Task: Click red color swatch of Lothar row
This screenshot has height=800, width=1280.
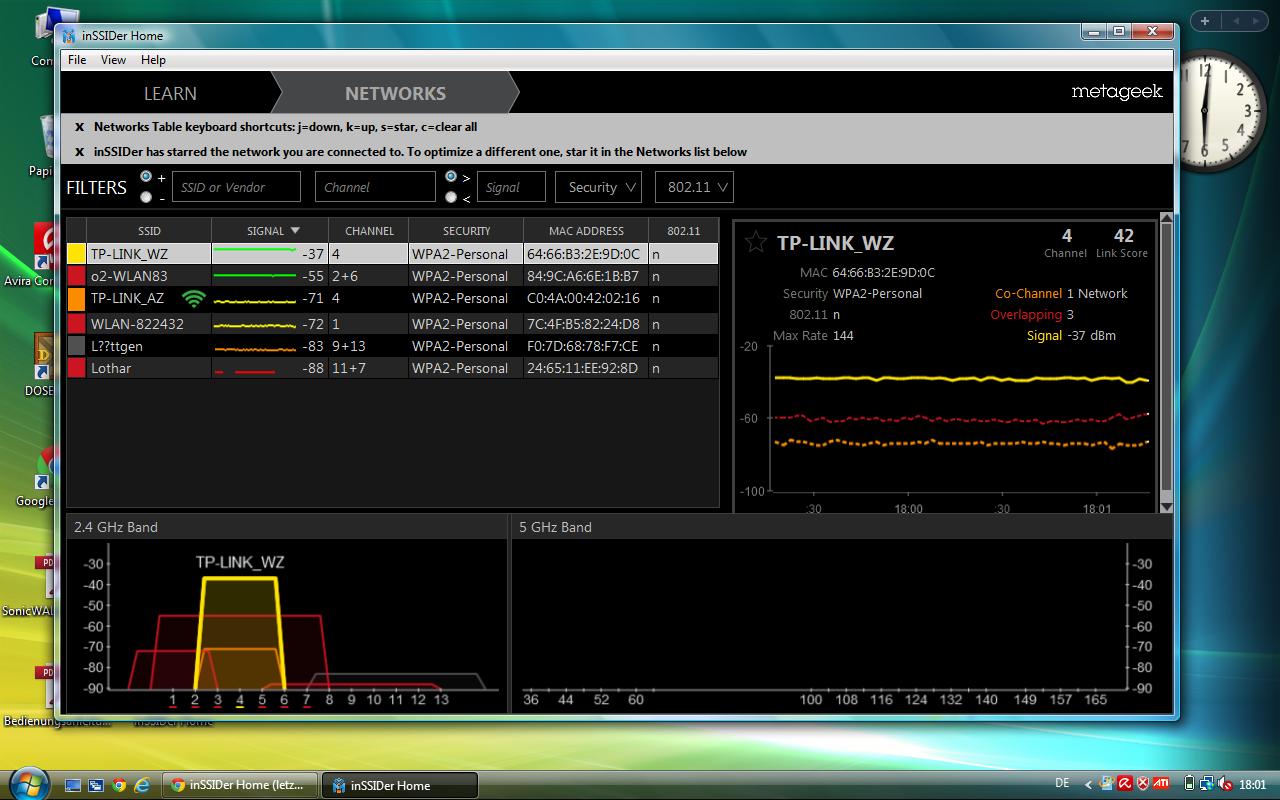Action: click(76, 368)
